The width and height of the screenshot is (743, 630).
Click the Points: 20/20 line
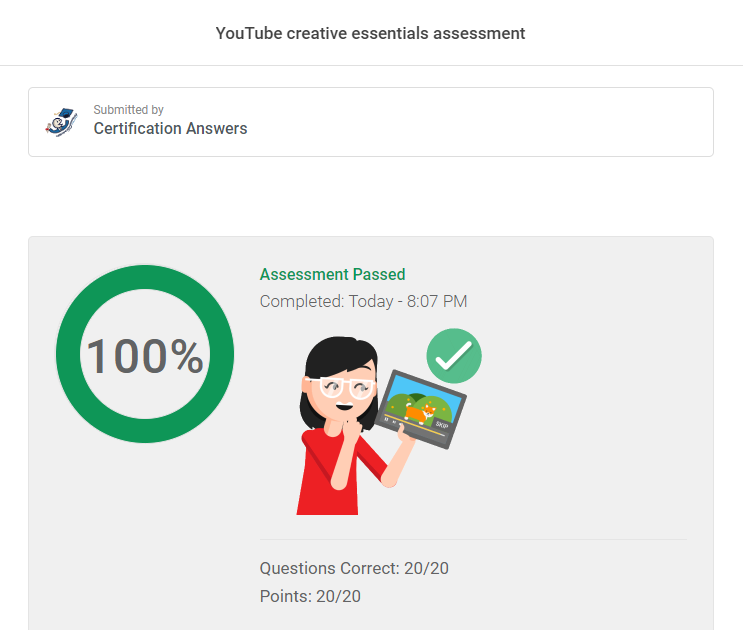pos(310,596)
